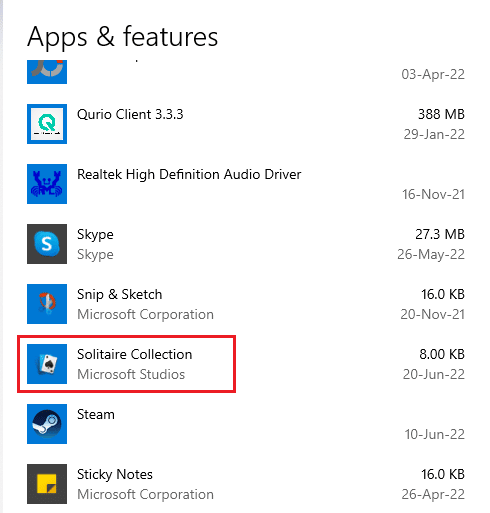Click the Apps & features heading
490x513 pixels.
pos(123,37)
